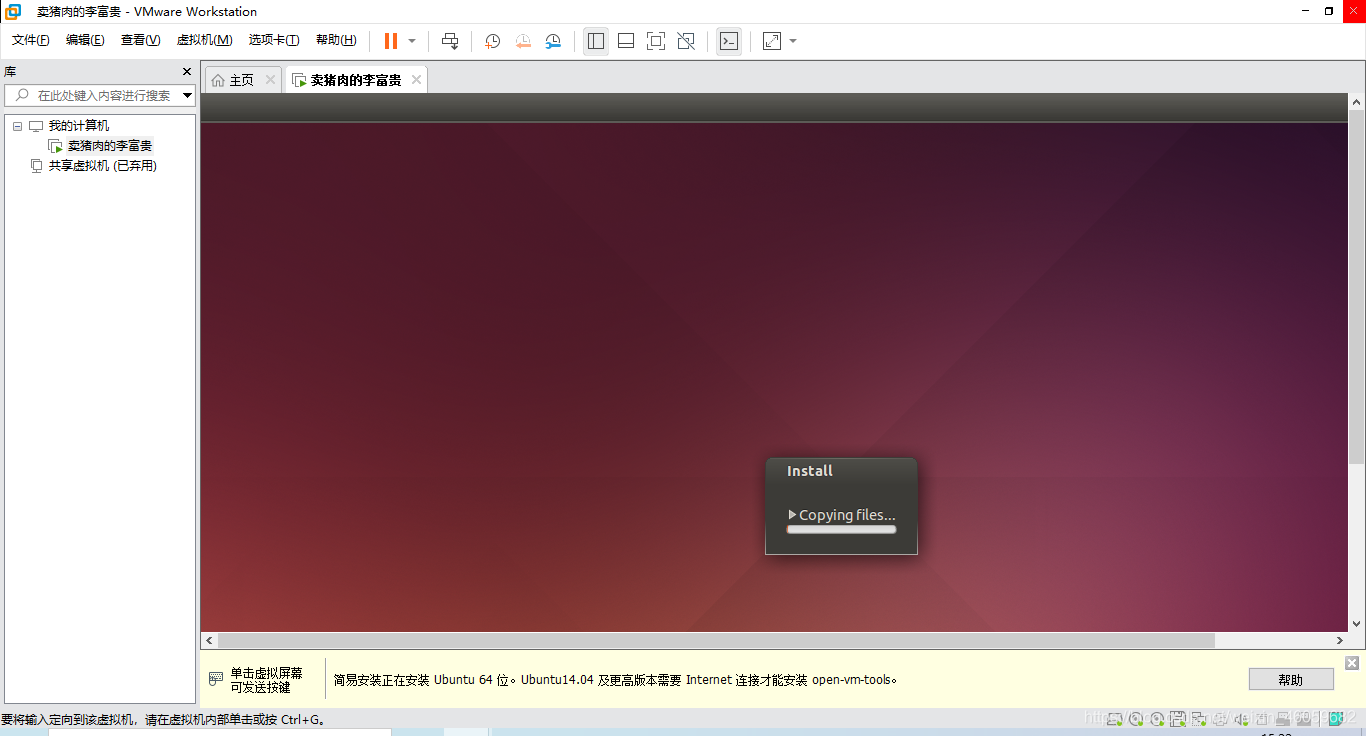The height and width of the screenshot is (736, 1366).
Task: Open the 查看 menu
Action: click(x=140, y=40)
